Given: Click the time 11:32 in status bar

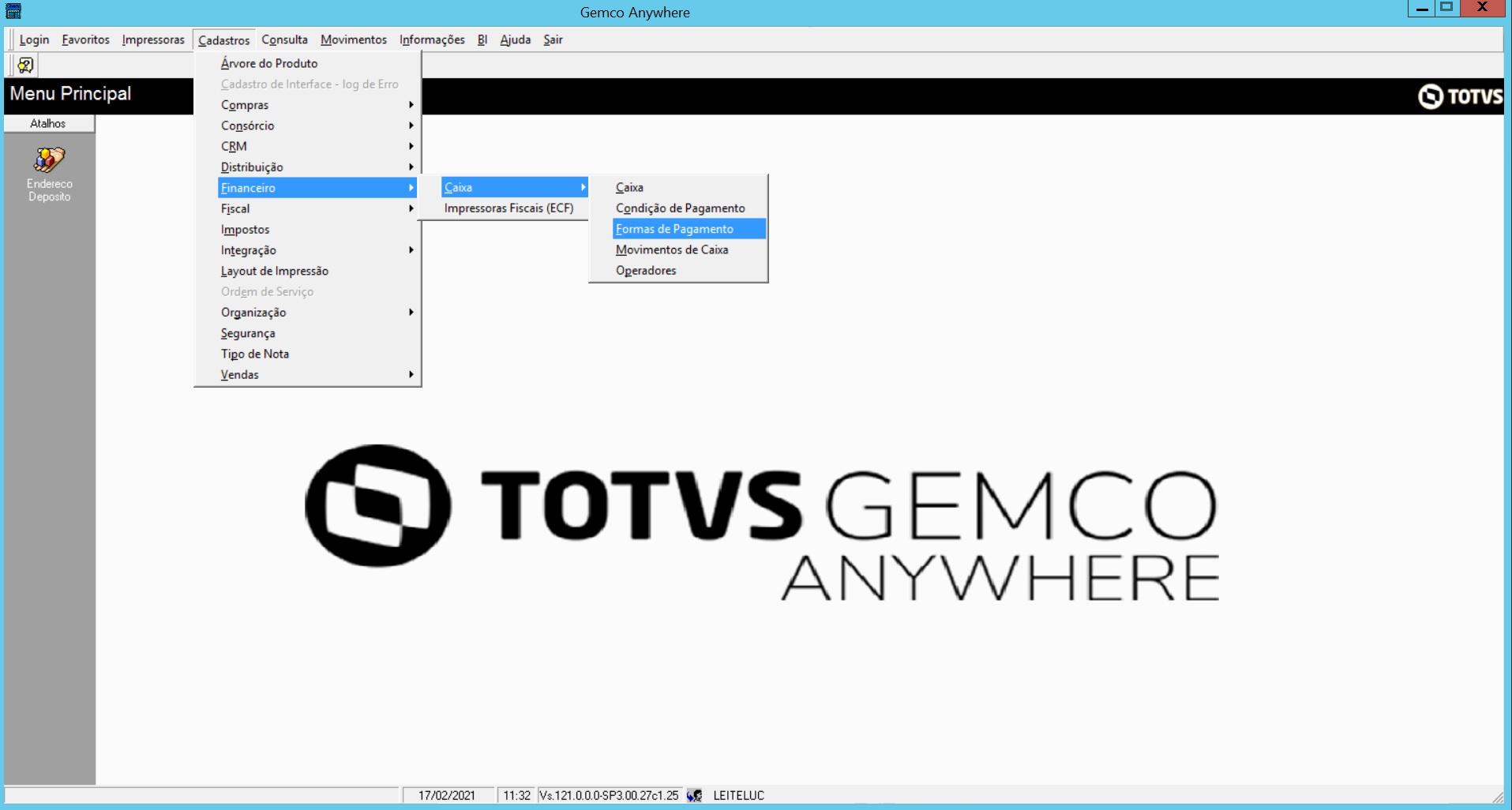Looking at the screenshot, I should point(517,795).
